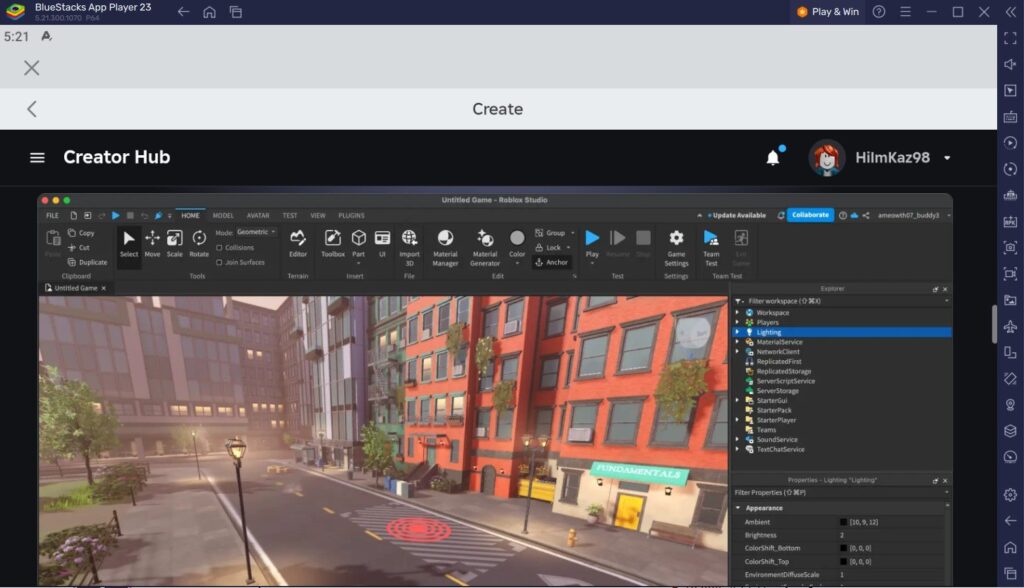Click the Collaborate button
Screen dimensions: 1024x588
810,215
